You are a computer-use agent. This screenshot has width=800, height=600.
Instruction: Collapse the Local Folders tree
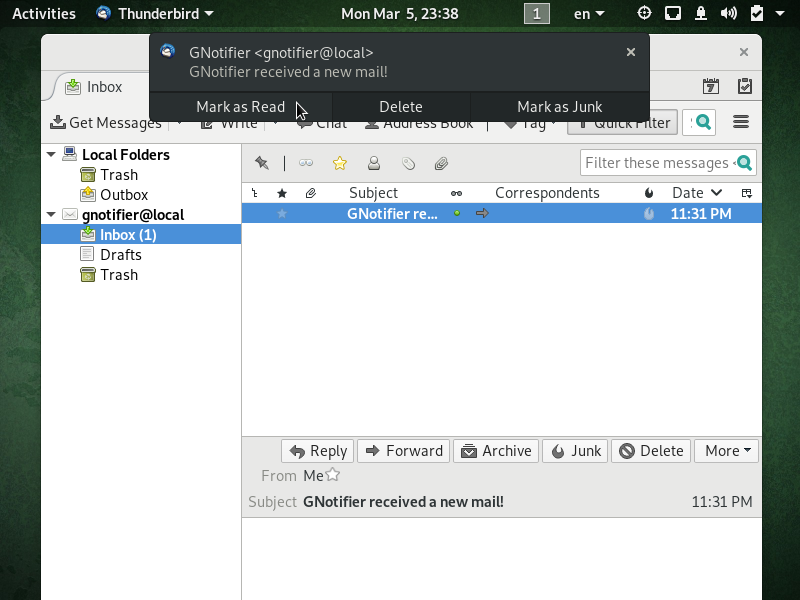51,154
